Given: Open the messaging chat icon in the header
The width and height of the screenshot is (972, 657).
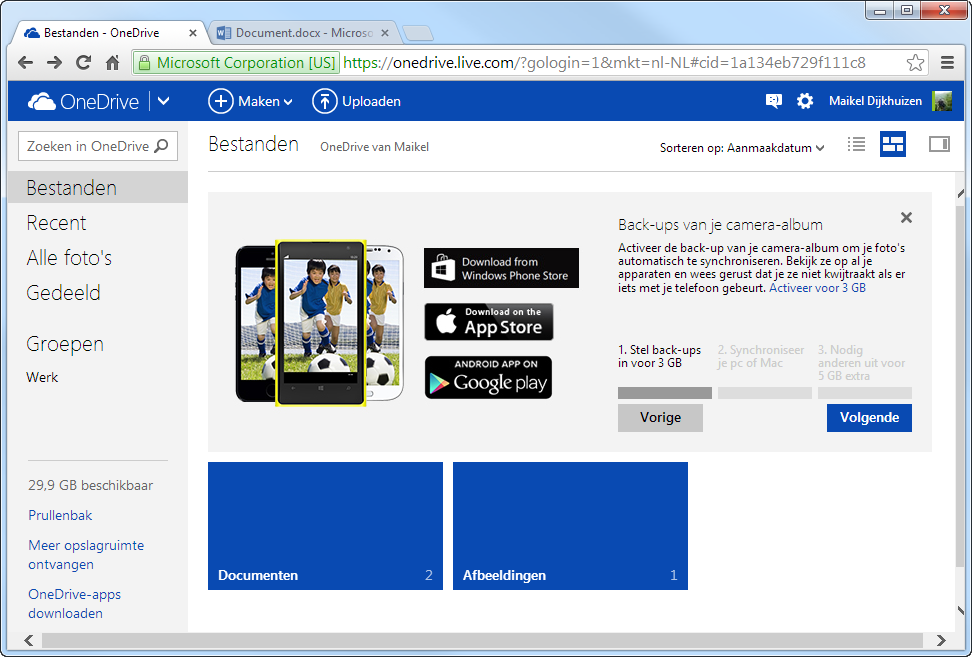Looking at the screenshot, I should tap(773, 101).
